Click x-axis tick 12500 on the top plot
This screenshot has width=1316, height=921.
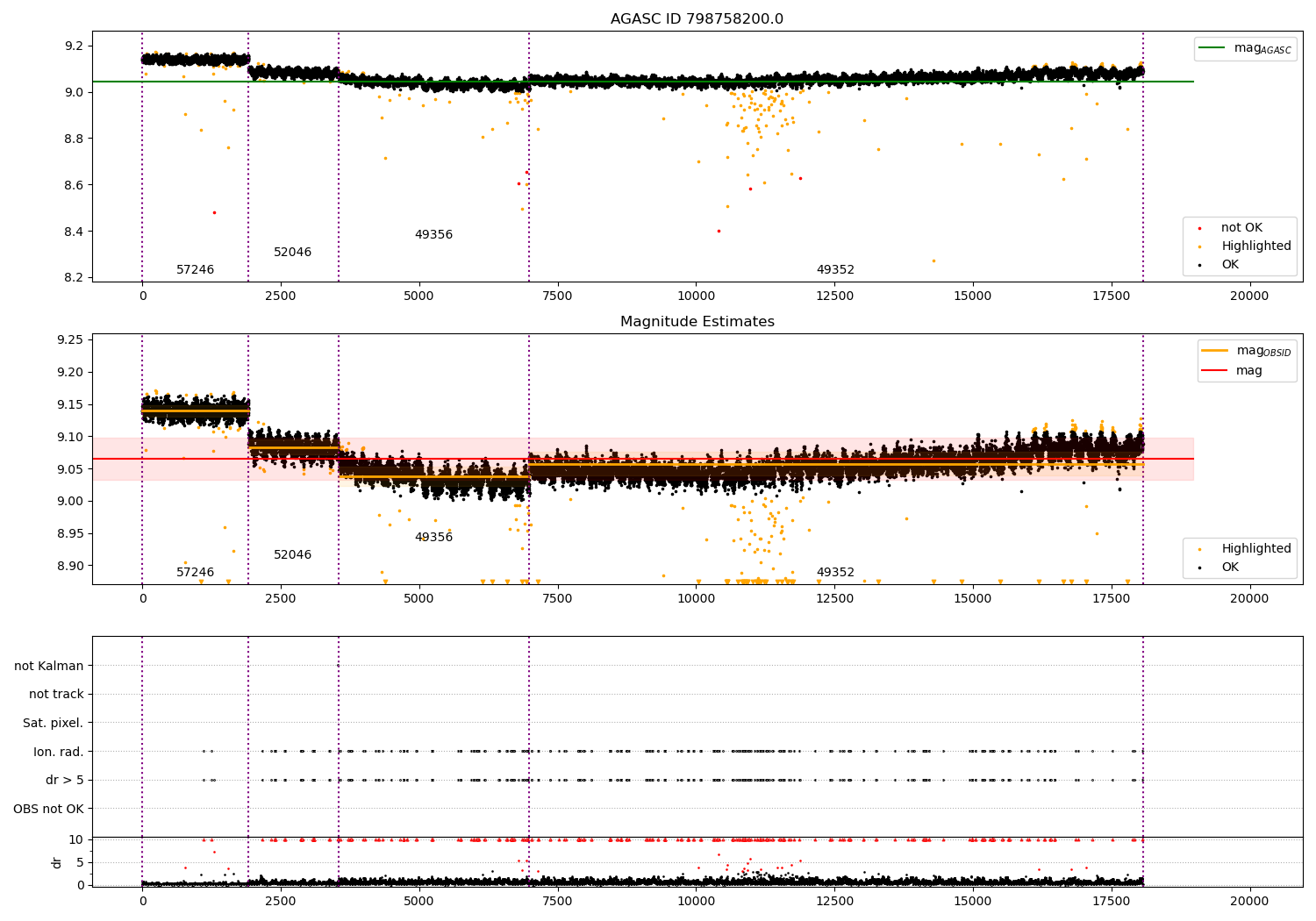coord(834,296)
